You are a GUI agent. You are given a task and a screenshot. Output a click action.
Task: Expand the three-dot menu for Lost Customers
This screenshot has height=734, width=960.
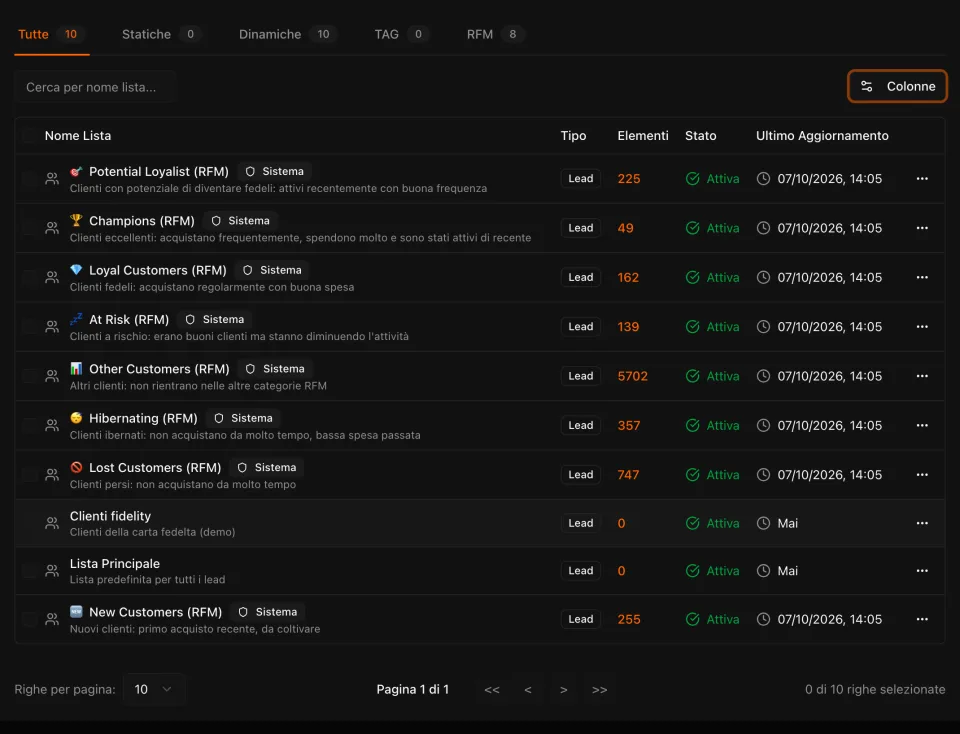pyautogui.click(x=922, y=475)
